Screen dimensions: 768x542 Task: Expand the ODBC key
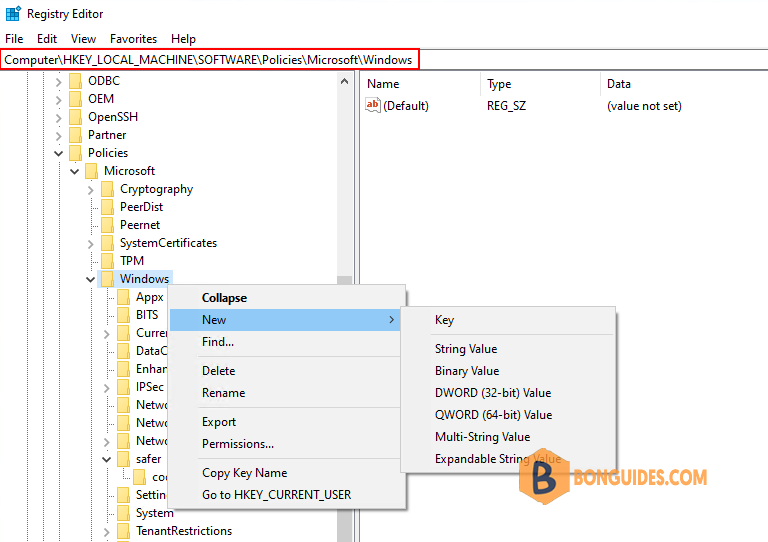(x=59, y=82)
